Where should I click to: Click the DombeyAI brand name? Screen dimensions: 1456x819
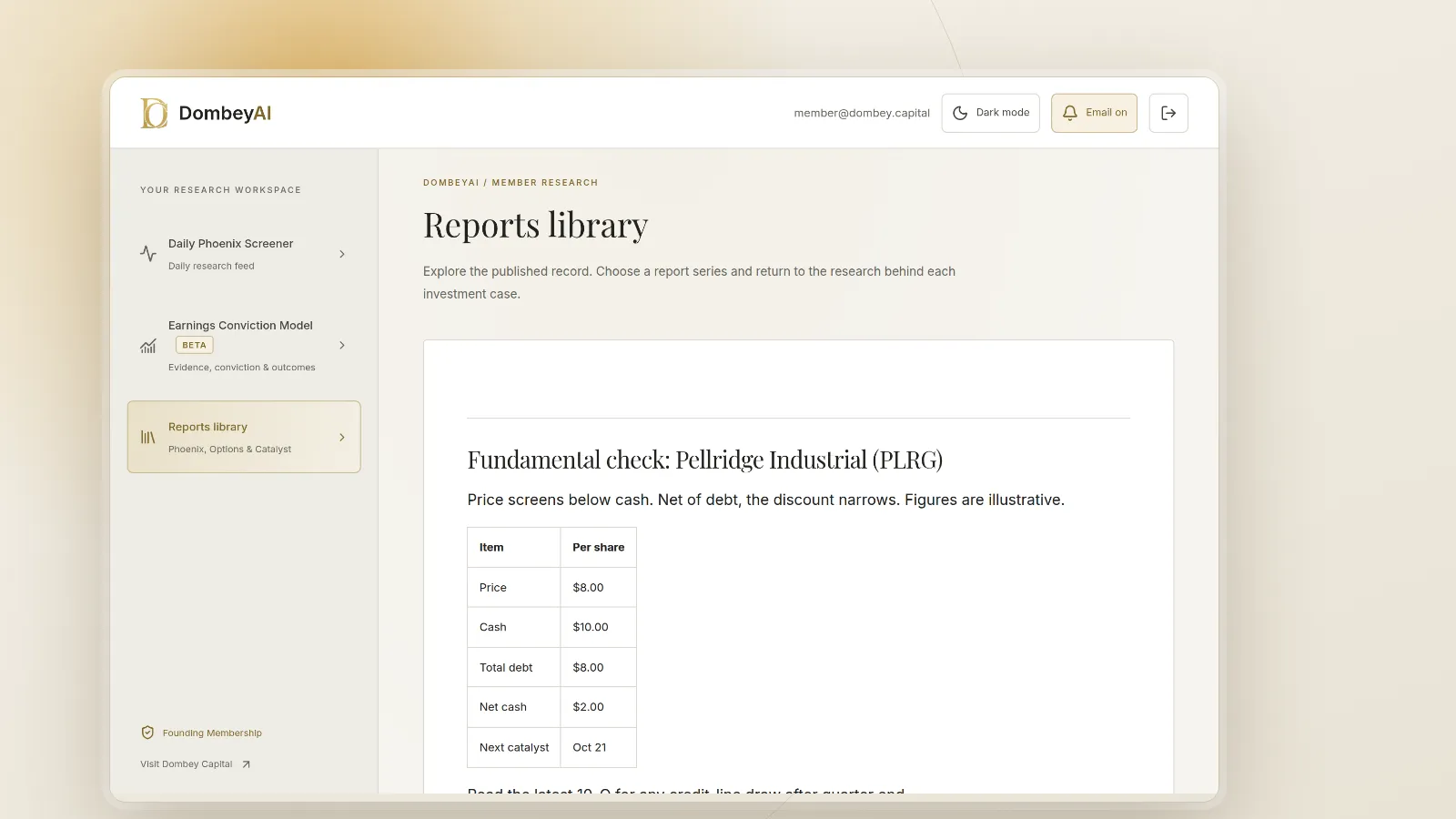point(225,113)
